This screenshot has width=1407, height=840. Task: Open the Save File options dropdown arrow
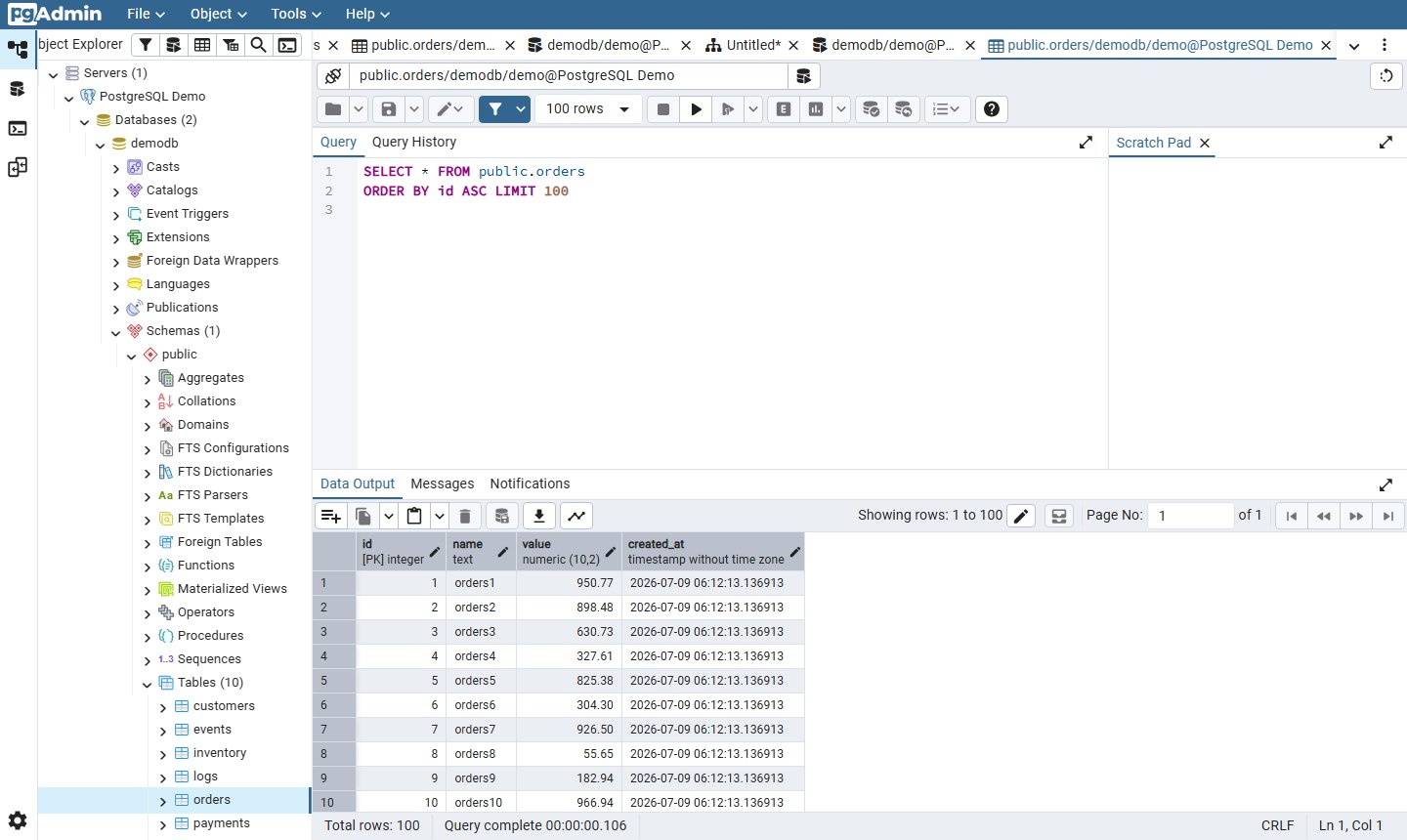pos(414,109)
